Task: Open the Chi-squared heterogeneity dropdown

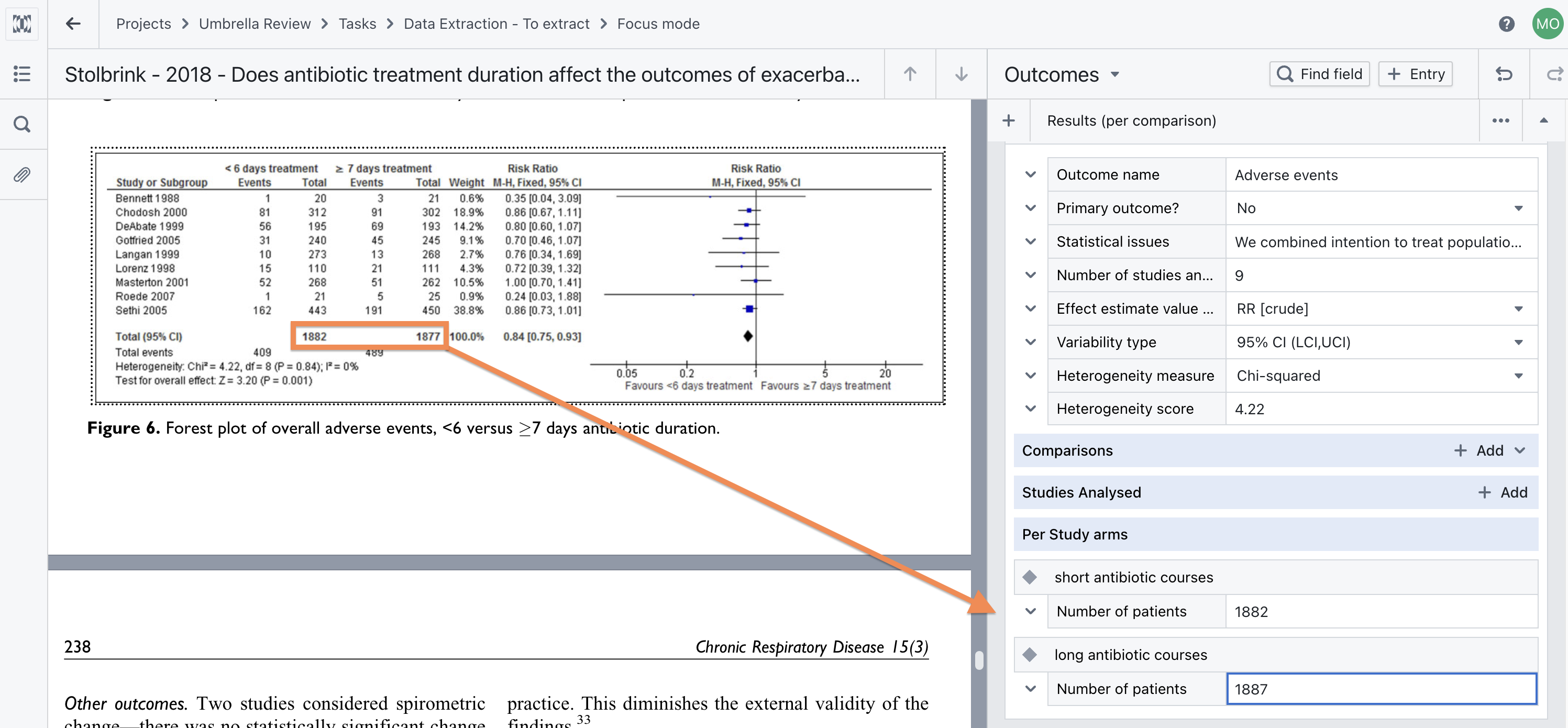Action: (x=1381, y=376)
